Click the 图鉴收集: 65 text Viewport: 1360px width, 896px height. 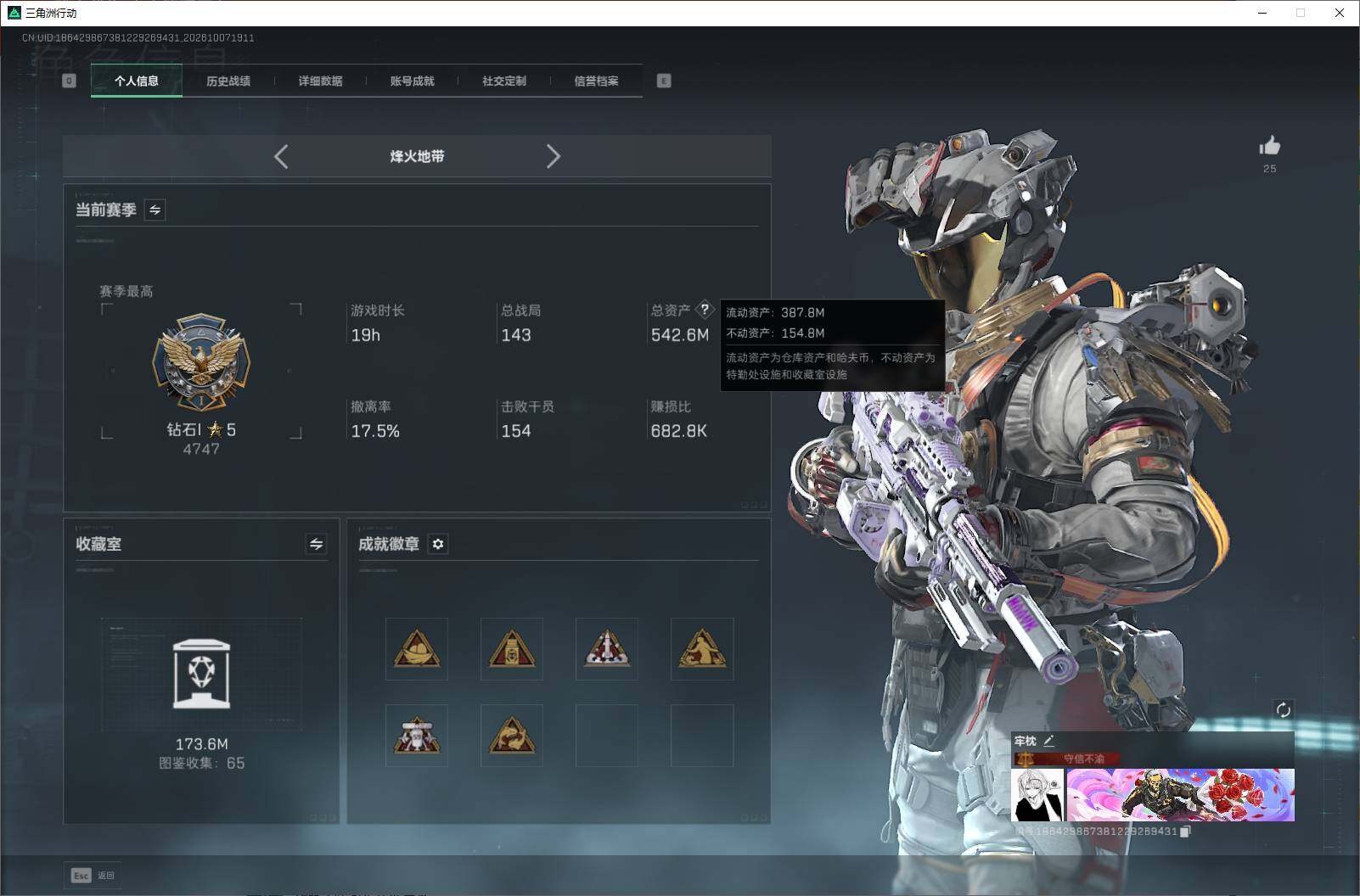click(x=202, y=764)
